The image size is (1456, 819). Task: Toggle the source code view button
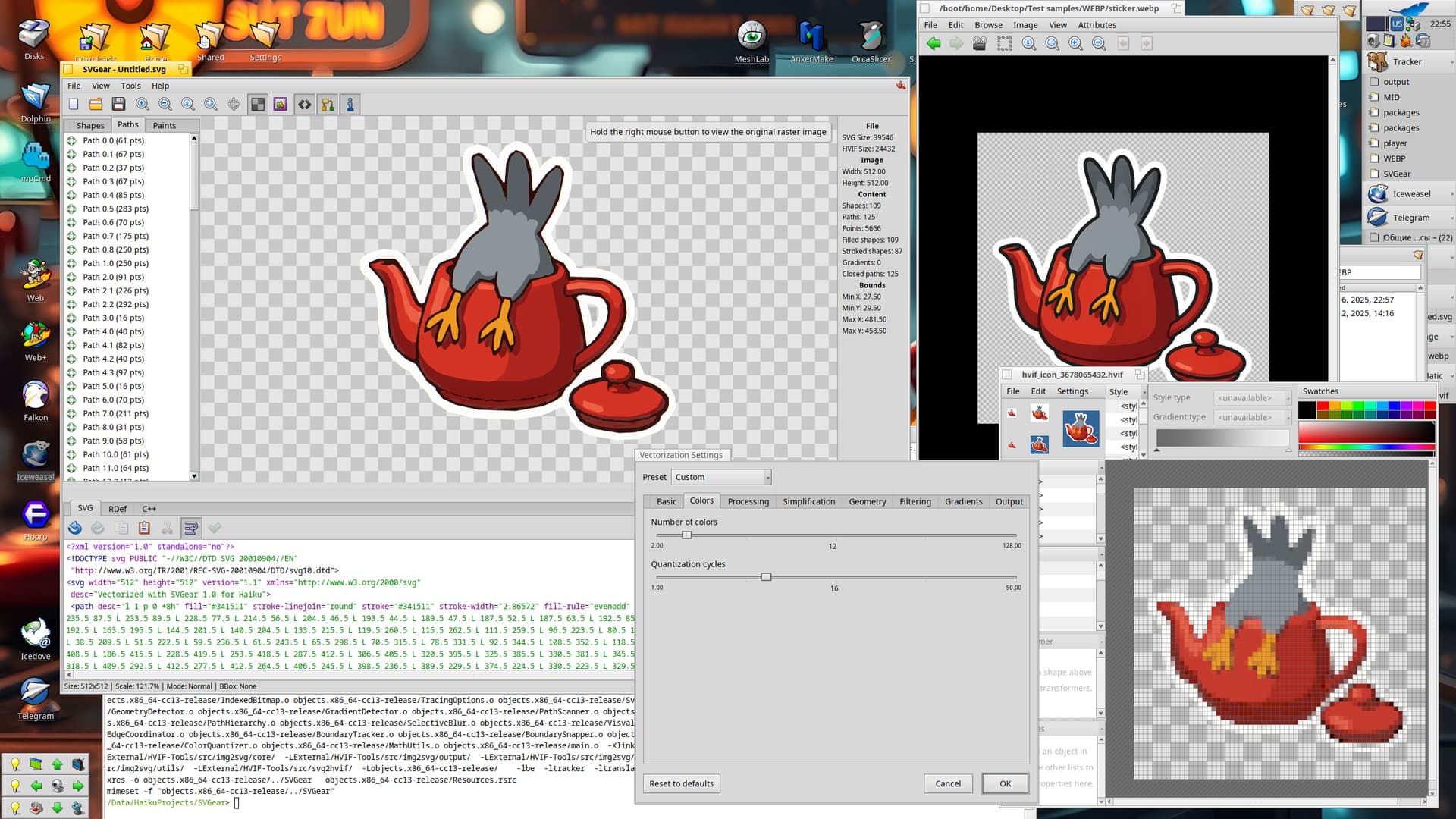[x=304, y=105]
